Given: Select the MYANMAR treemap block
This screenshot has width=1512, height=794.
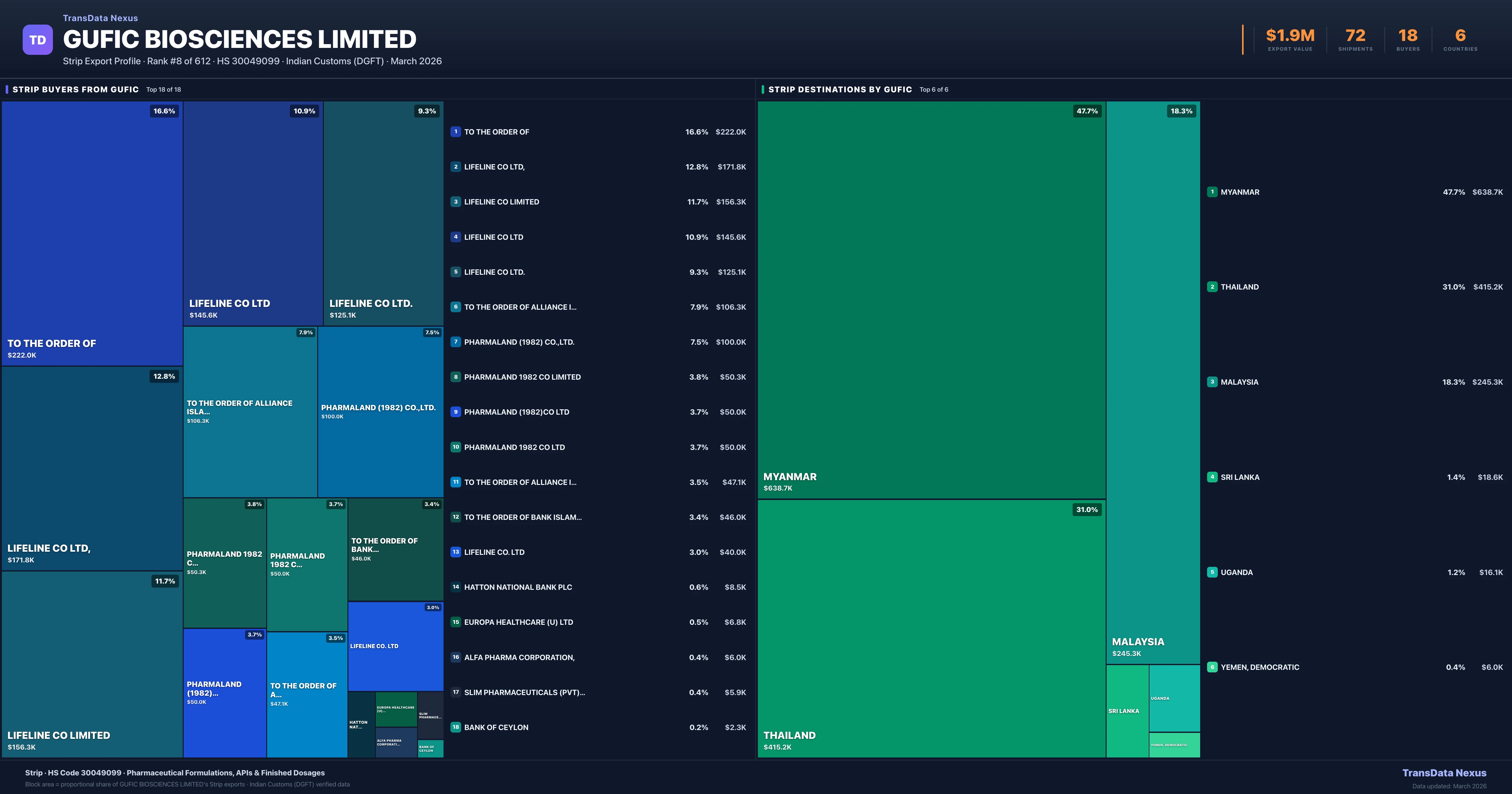Looking at the screenshot, I should [931, 300].
